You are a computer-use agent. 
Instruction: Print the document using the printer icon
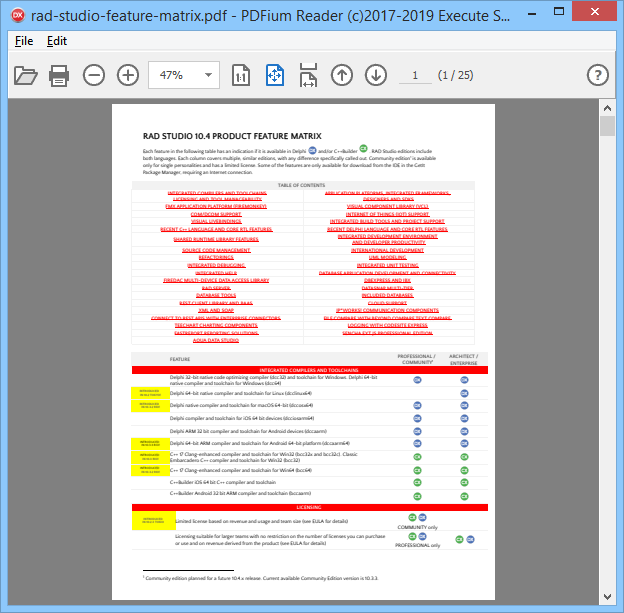[x=59, y=75]
